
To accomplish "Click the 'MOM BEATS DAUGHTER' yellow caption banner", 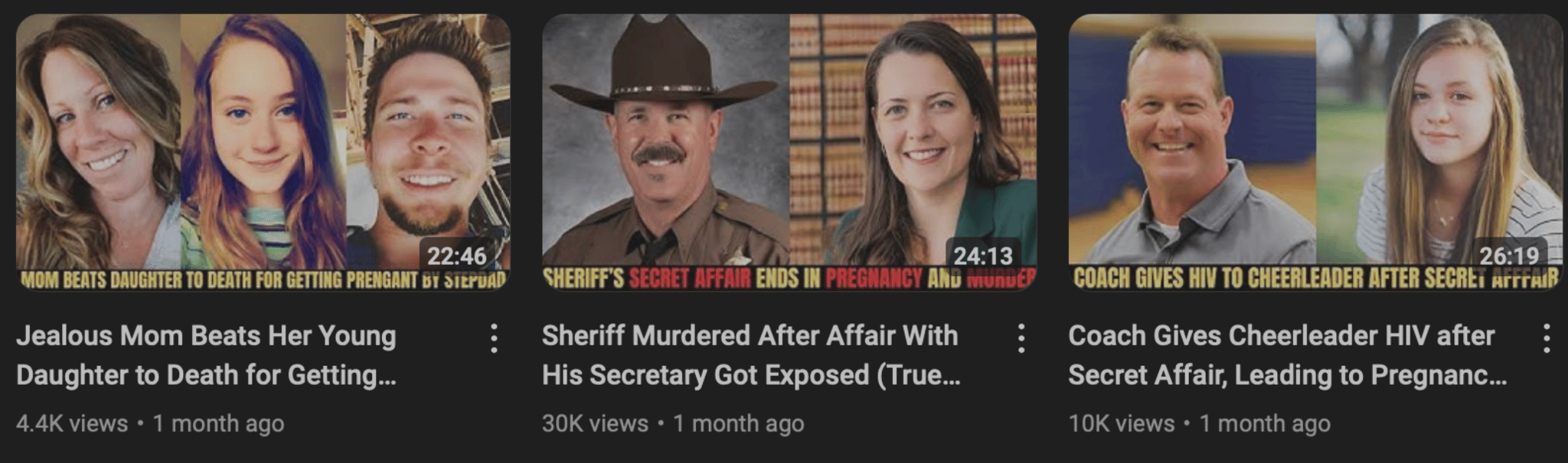I will pyautogui.click(x=263, y=279).
